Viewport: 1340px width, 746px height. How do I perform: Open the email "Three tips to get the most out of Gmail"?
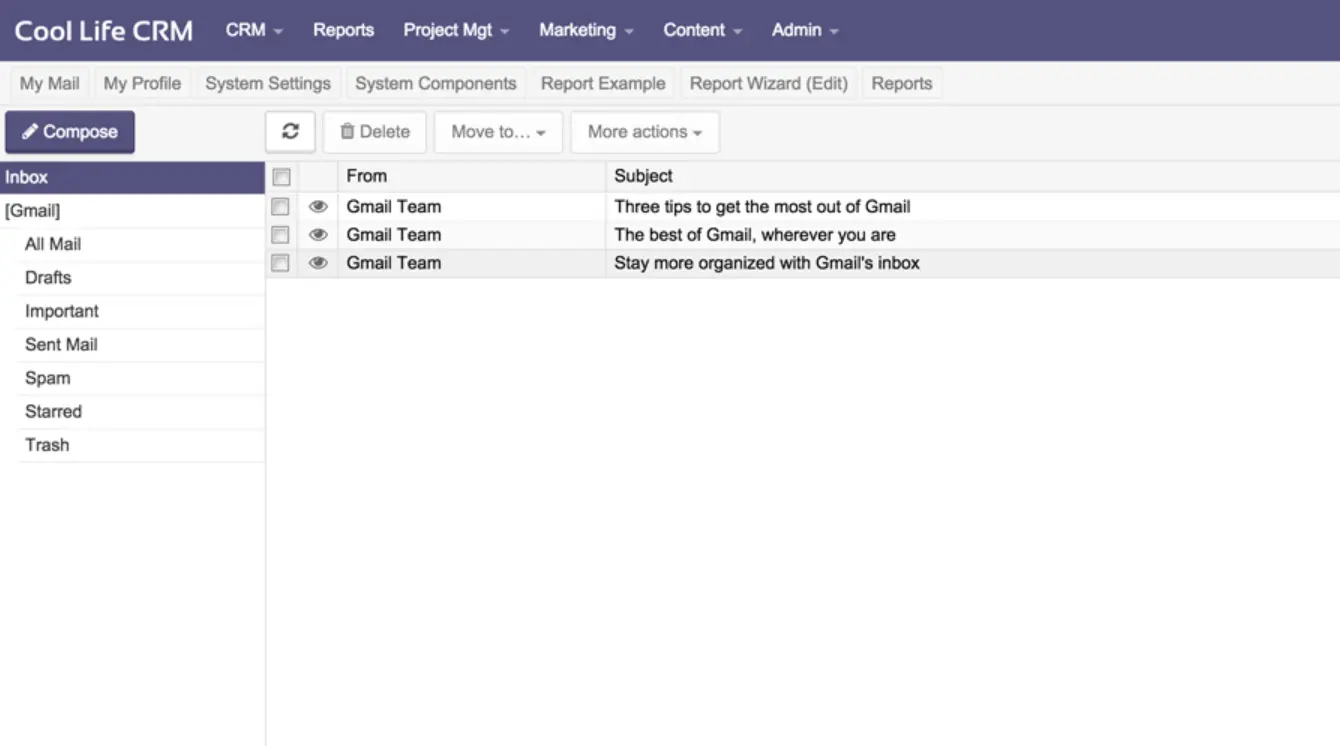pyautogui.click(x=763, y=206)
